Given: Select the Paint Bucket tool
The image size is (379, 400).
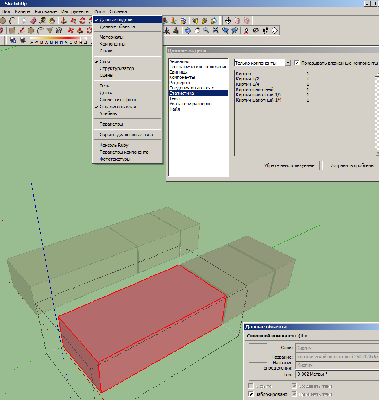Looking at the screenshot, I should pos(52,21).
